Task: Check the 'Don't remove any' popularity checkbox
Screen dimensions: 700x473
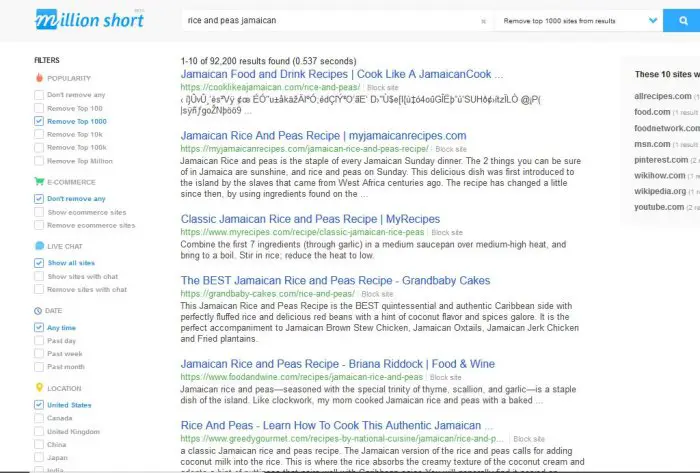Action: coord(39,95)
